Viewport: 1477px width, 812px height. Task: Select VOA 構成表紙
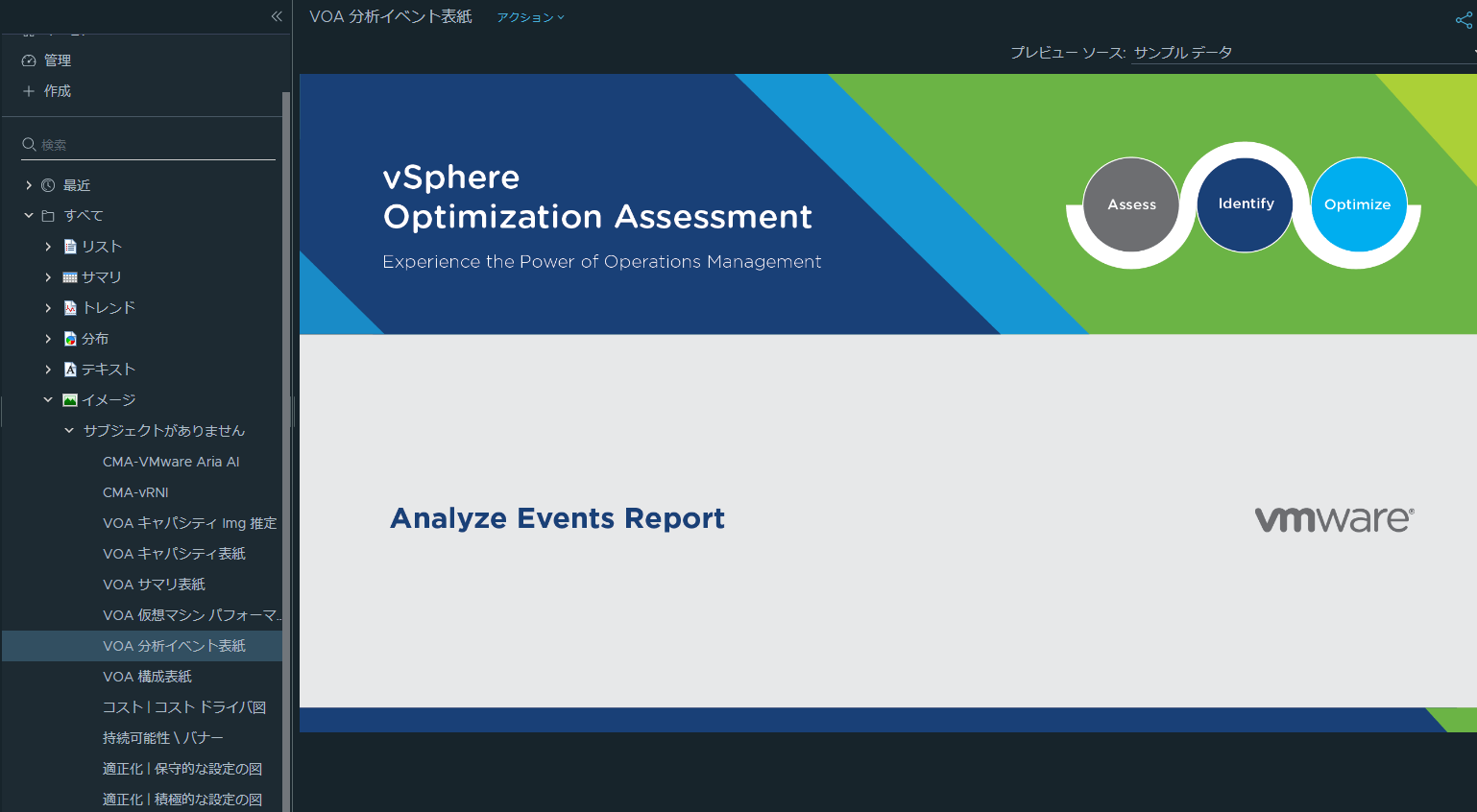click(x=147, y=677)
